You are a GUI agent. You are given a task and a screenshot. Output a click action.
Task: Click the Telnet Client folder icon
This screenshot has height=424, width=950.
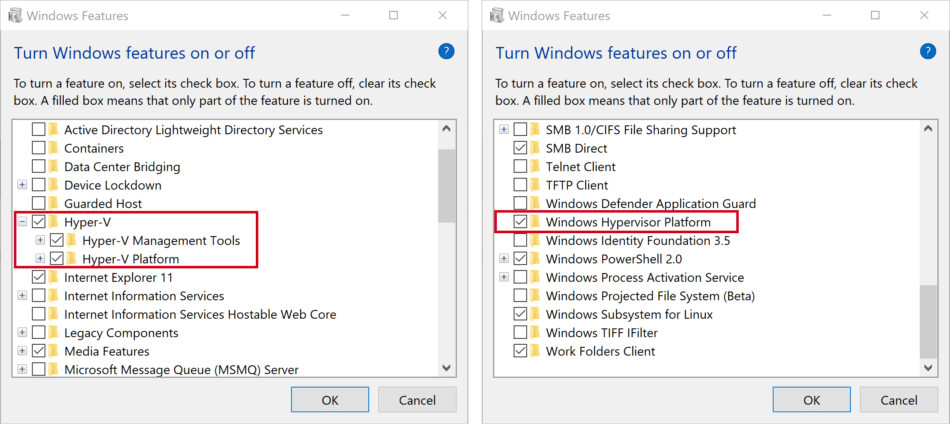(x=535, y=167)
